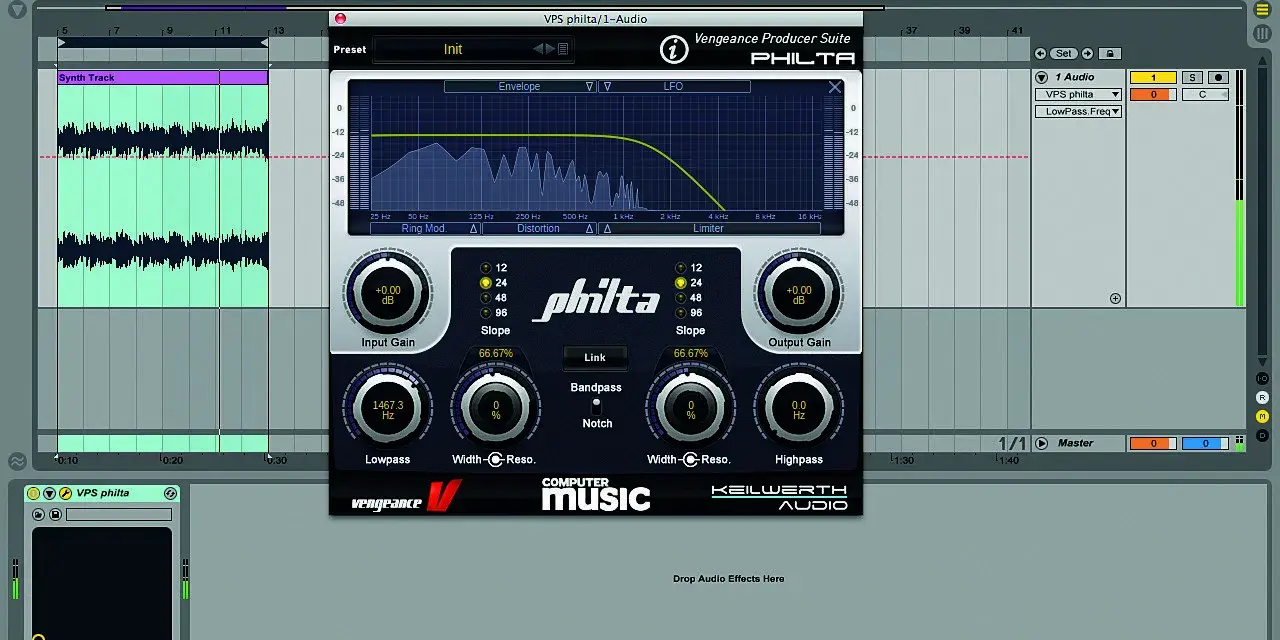Click the Set locator button

(1064, 53)
